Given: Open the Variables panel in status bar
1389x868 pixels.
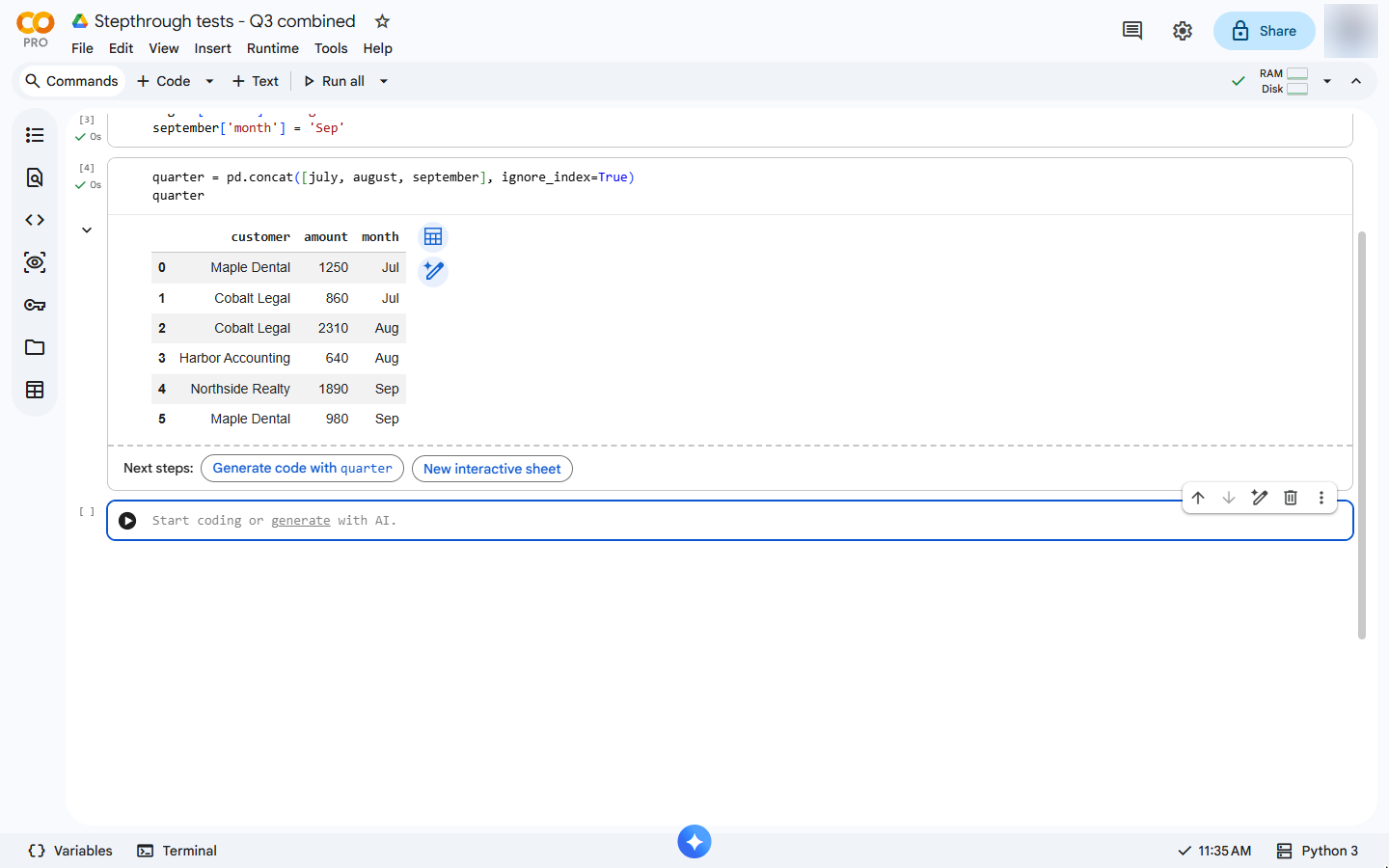Looking at the screenshot, I should (x=70, y=851).
